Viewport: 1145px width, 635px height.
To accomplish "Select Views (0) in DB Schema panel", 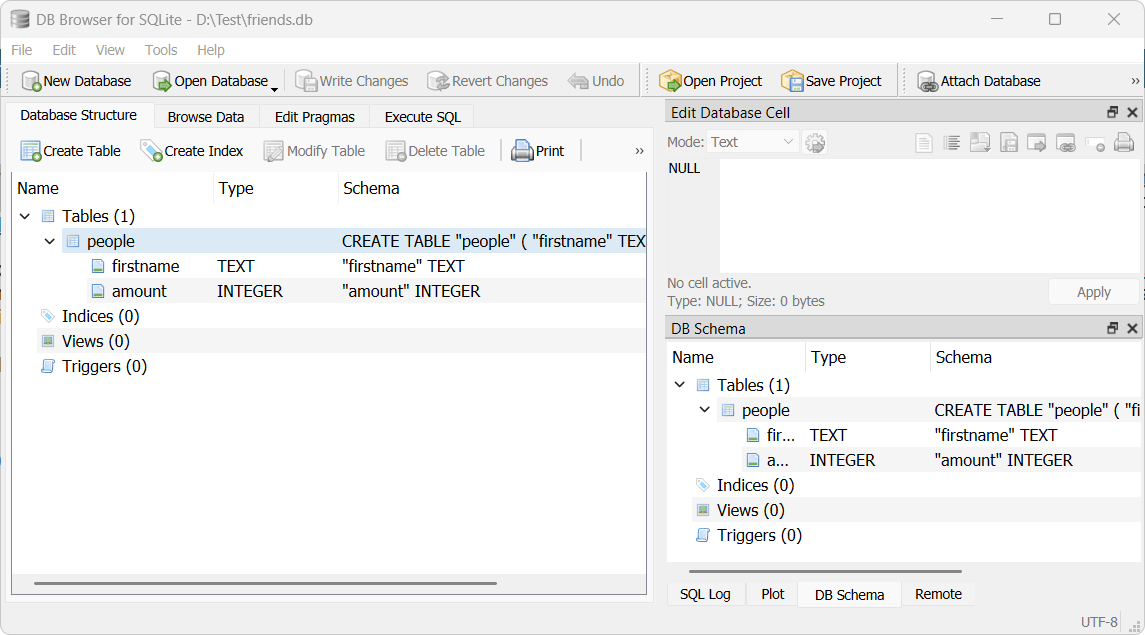I will [751, 509].
